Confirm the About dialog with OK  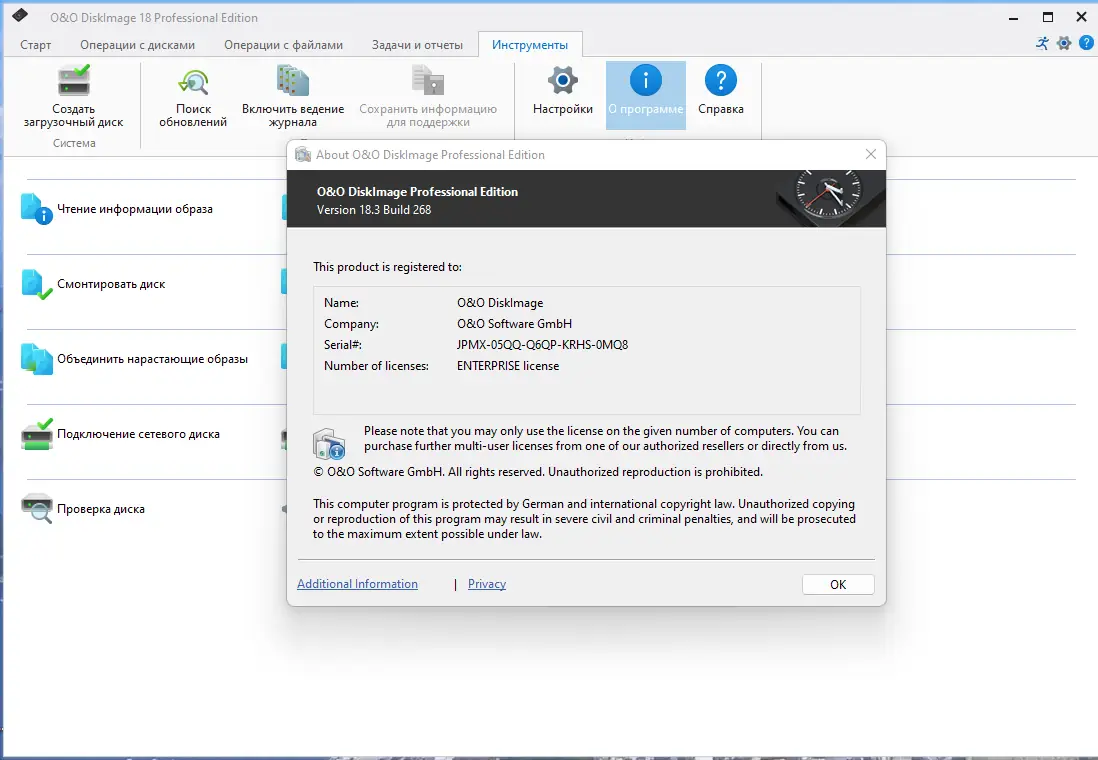pyautogui.click(x=837, y=584)
